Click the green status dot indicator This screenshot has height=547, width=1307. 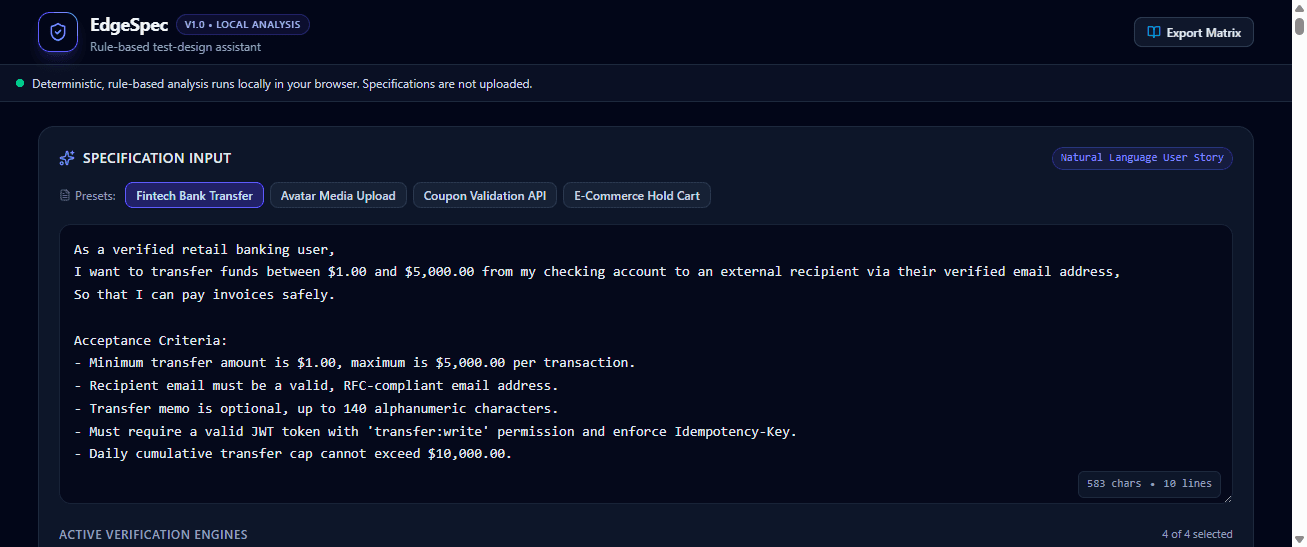pos(20,83)
